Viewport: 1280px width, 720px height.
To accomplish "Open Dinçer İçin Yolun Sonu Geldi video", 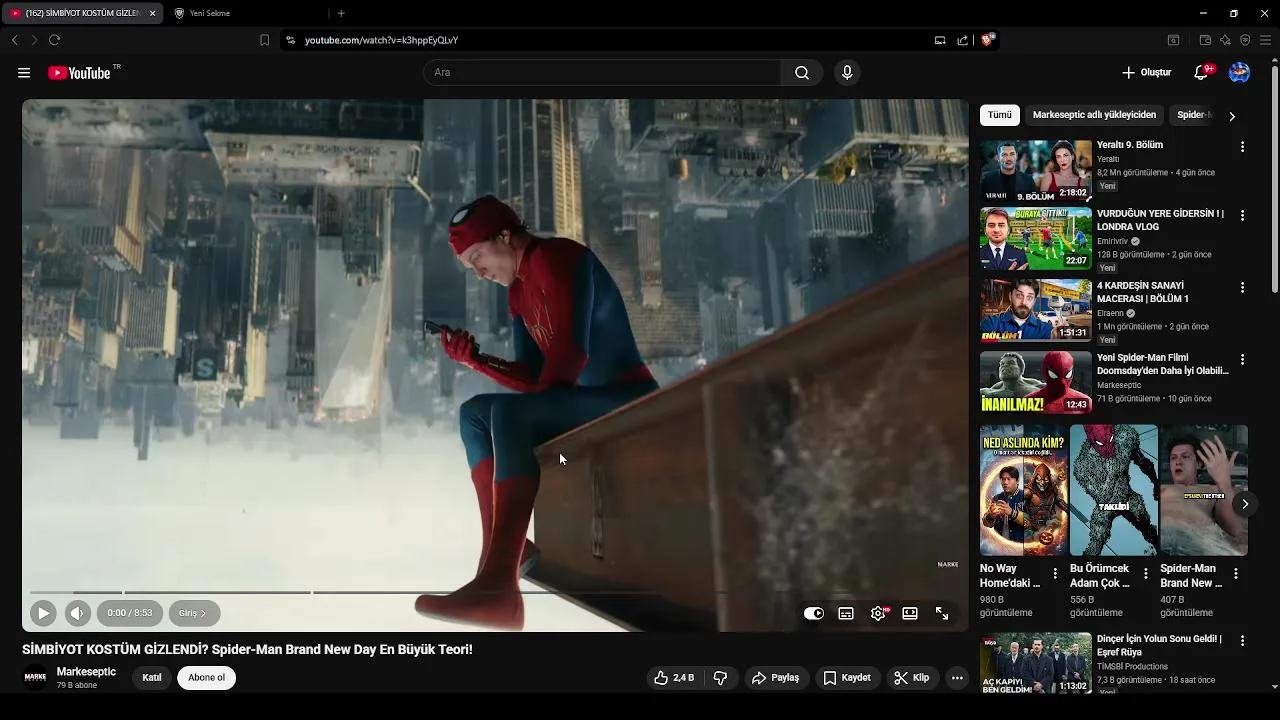I will click(1036, 663).
